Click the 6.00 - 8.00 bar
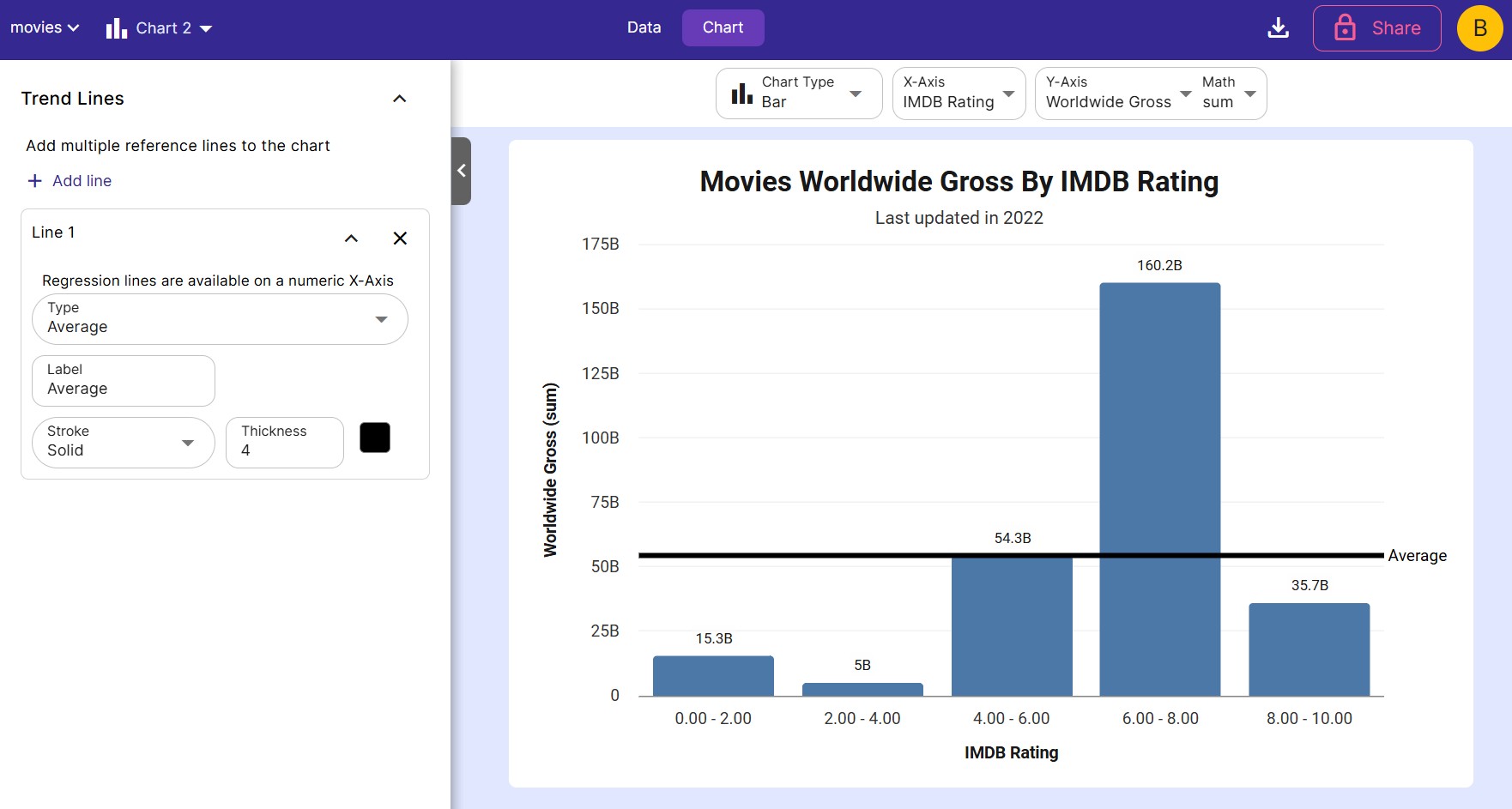This screenshot has height=809, width=1512. click(1159, 489)
